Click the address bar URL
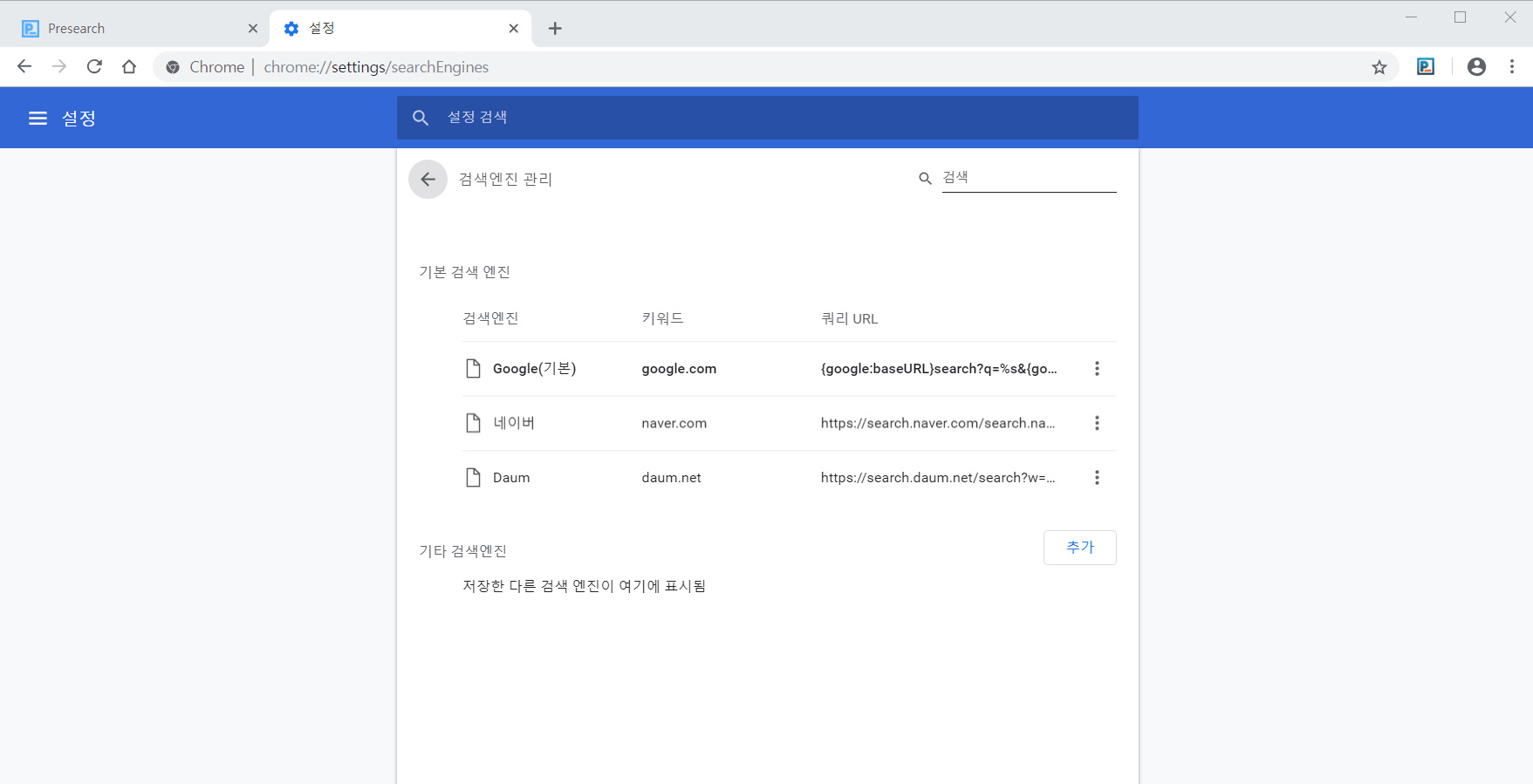This screenshot has height=784, width=1533. coord(376,67)
